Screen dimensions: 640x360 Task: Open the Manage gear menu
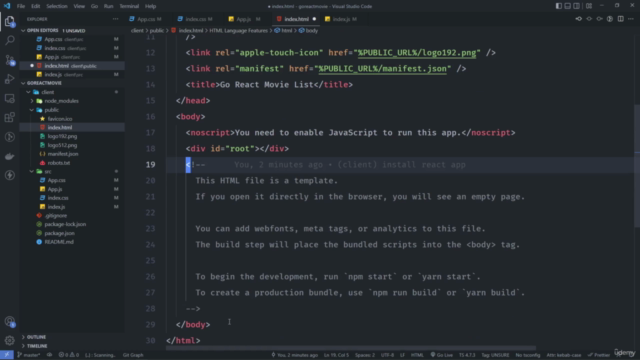tap(9, 340)
